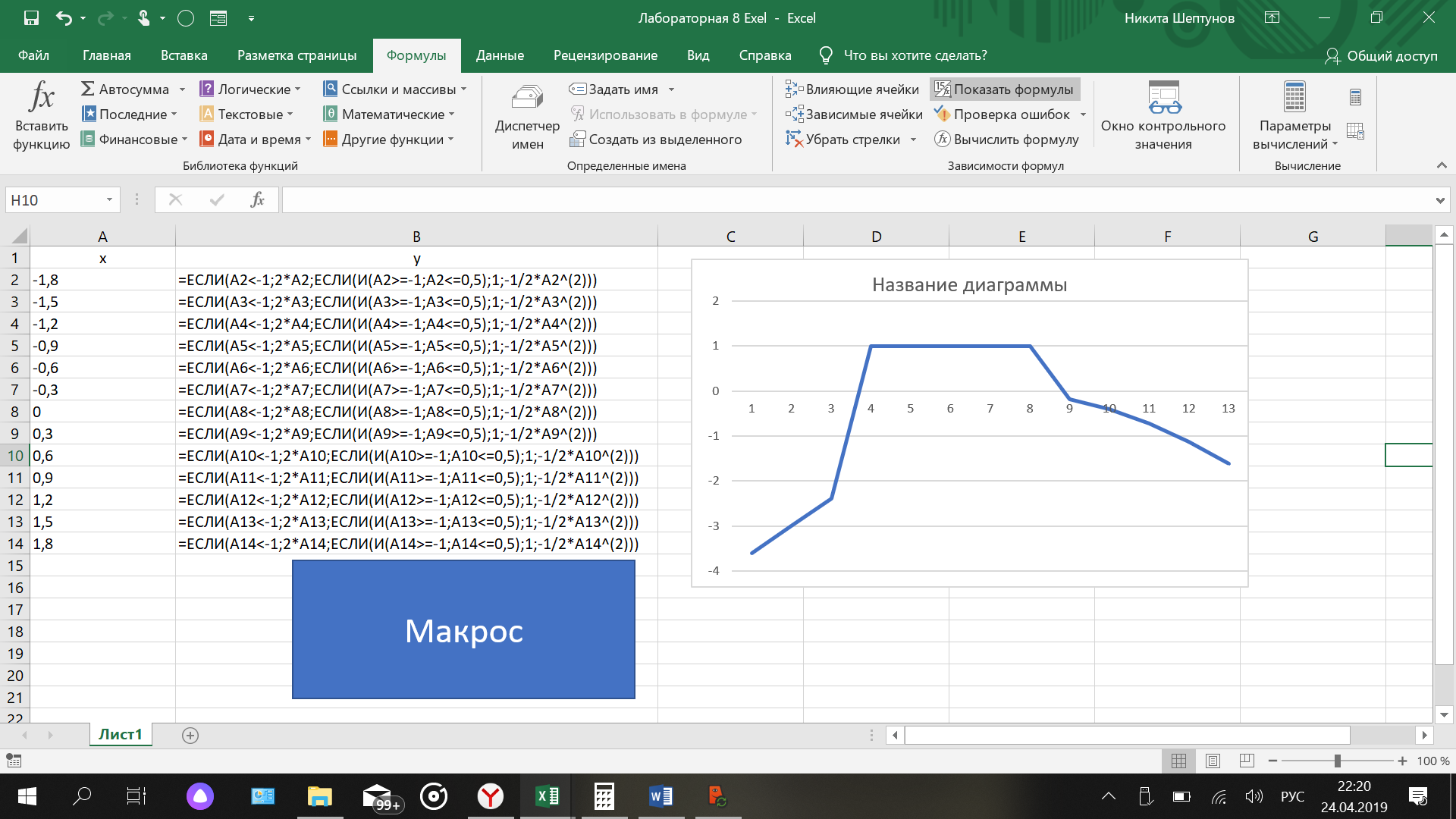Screen dimensions: 1456x819
Task: Click fx button in formula bar
Action: click(x=257, y=199)
